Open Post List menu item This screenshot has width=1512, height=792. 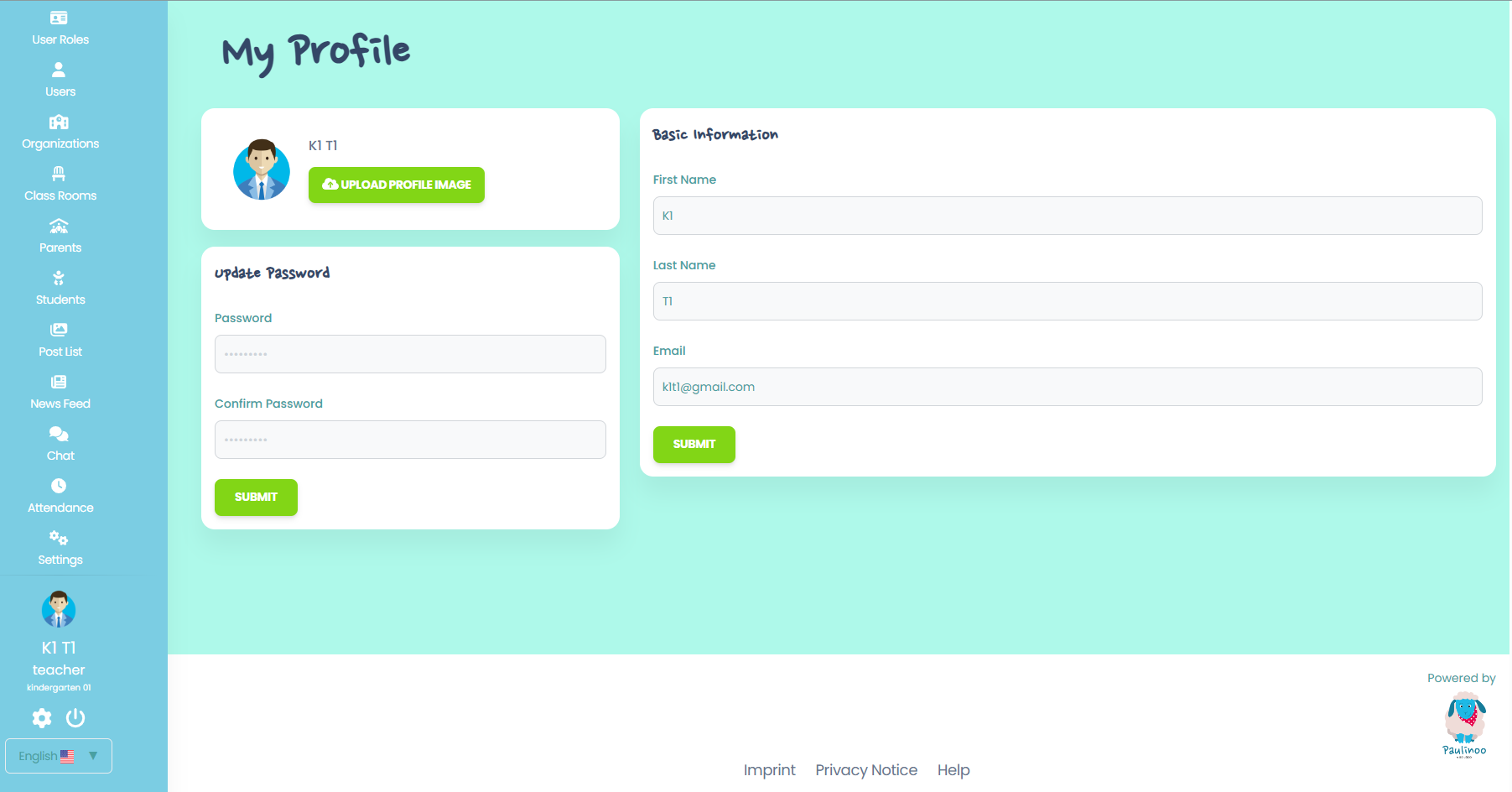(x=60, y=352)
